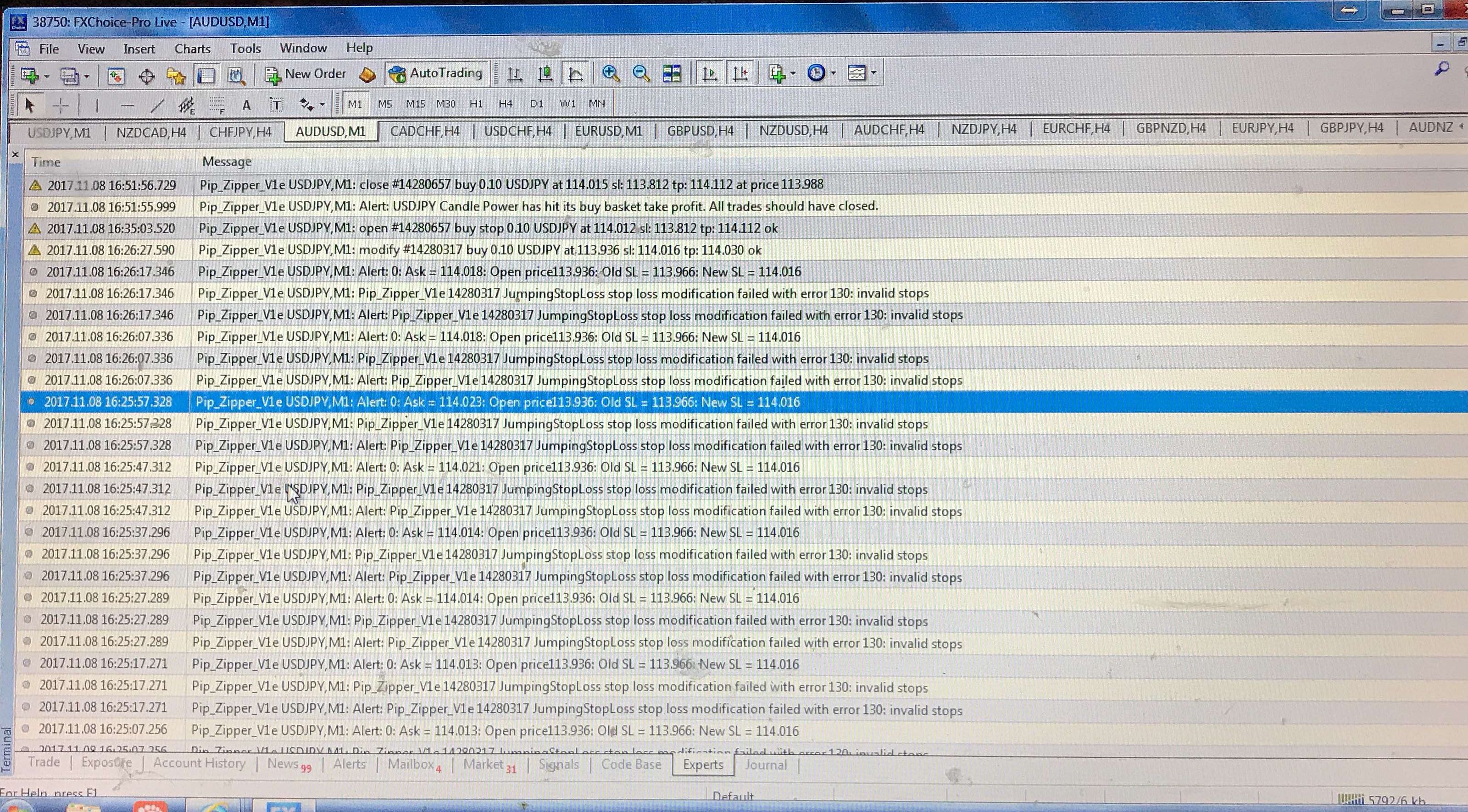Select the 16:35:03.520 buy stop log row
This screenshot has width=1468, height=812.
pyautogui.click(x=741, y=228)
